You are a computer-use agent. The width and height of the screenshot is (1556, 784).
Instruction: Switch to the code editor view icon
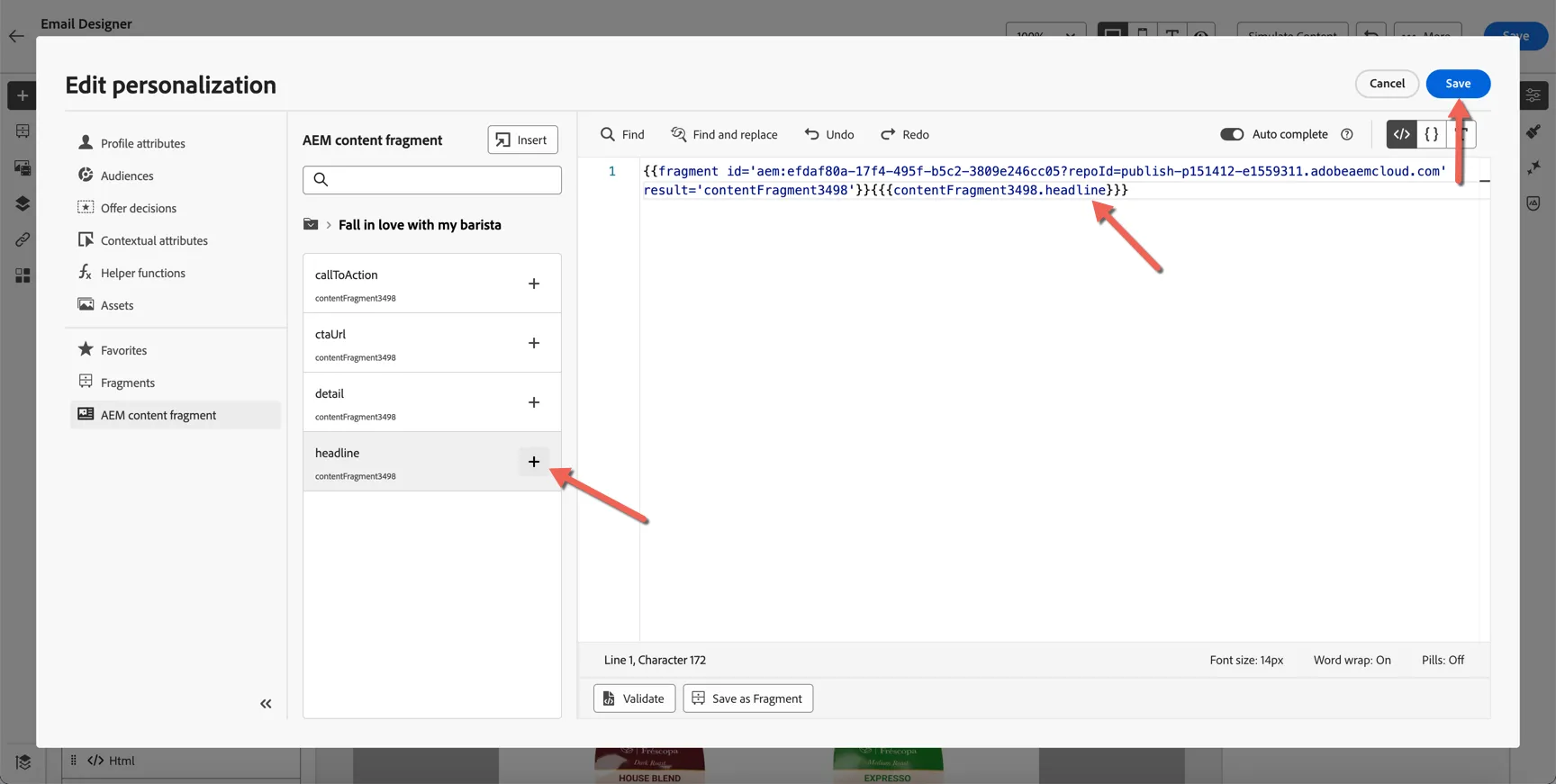pos(1401,134)
